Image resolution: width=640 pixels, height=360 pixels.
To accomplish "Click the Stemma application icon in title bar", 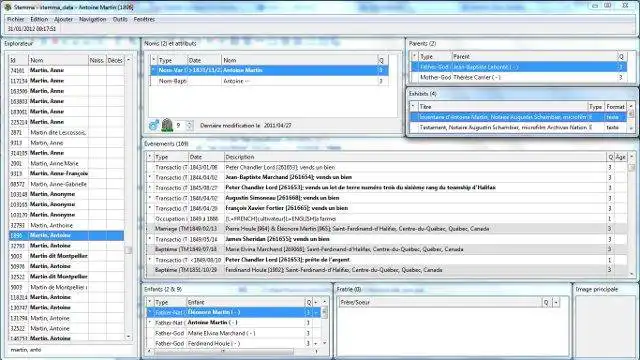I will pos(8,7).
